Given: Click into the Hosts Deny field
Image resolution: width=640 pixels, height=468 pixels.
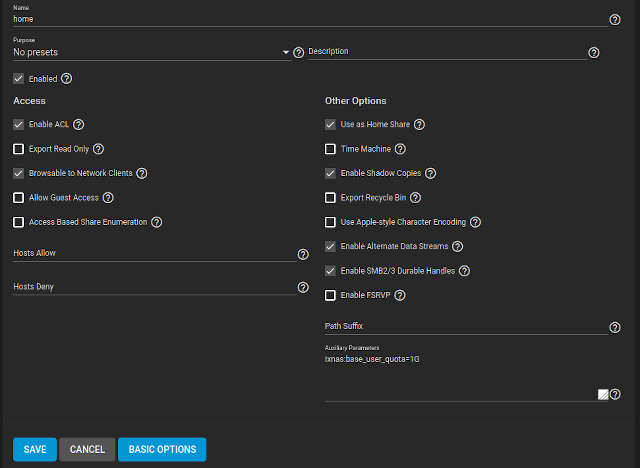Looking at the screenshot, I should tap(154, 287).
